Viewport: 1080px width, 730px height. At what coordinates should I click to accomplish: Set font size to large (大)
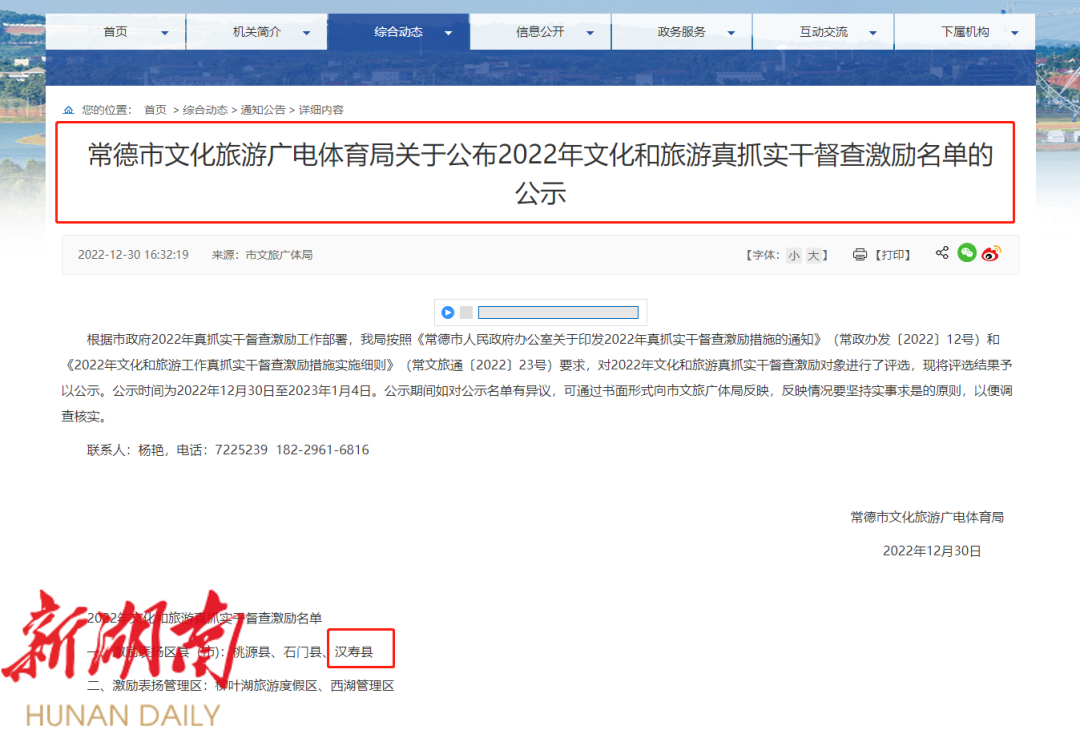coord(814,255)
